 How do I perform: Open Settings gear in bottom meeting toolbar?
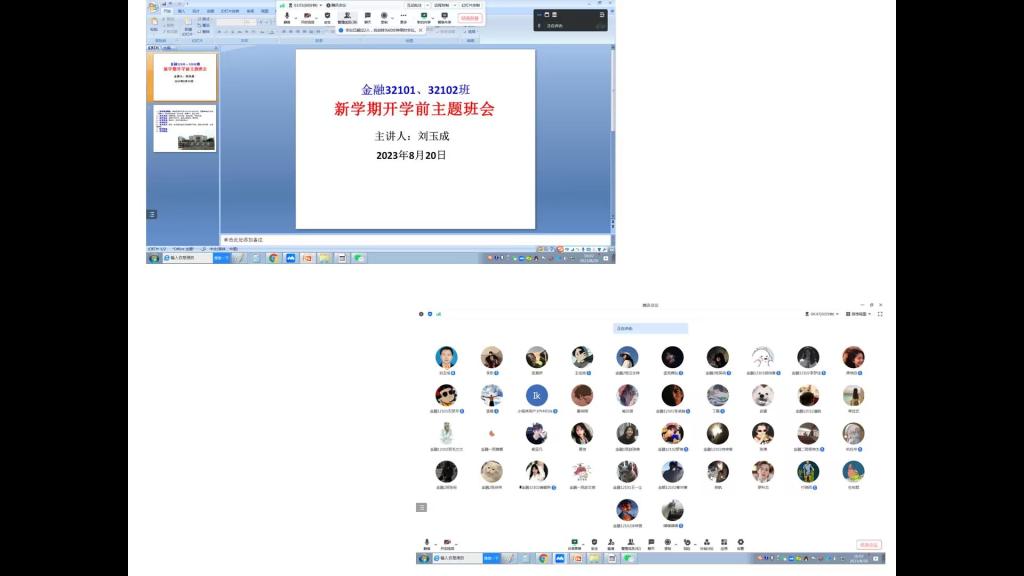(x=740, y=543)
